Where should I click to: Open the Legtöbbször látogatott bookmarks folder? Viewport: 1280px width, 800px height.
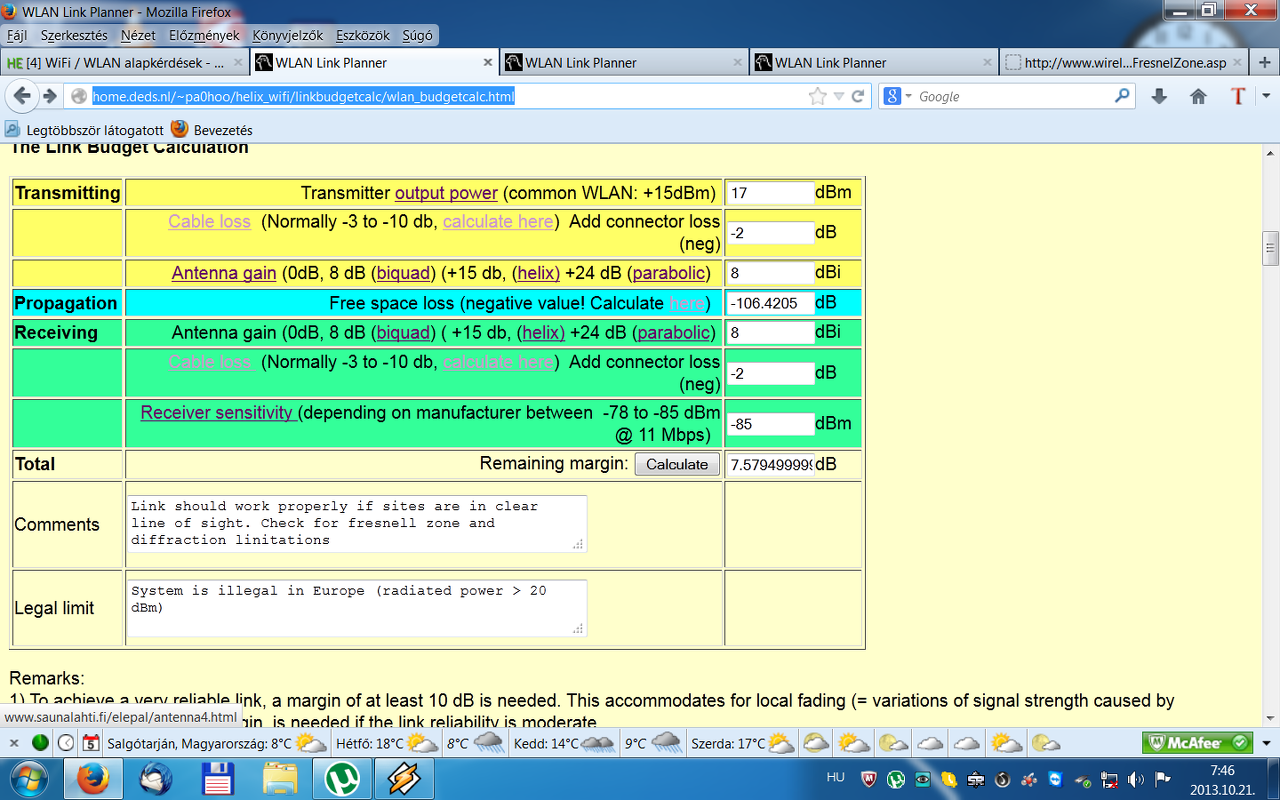pos(84,130)
